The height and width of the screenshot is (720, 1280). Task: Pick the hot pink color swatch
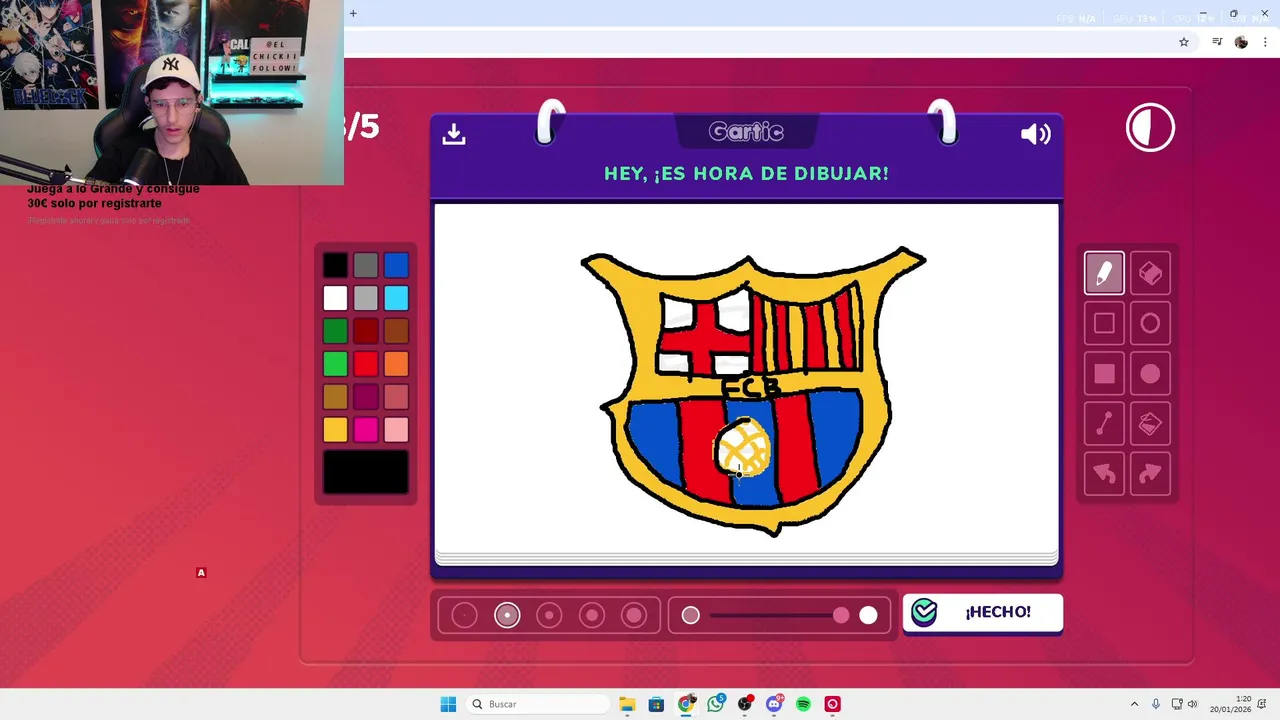click(x=366, y=430)
